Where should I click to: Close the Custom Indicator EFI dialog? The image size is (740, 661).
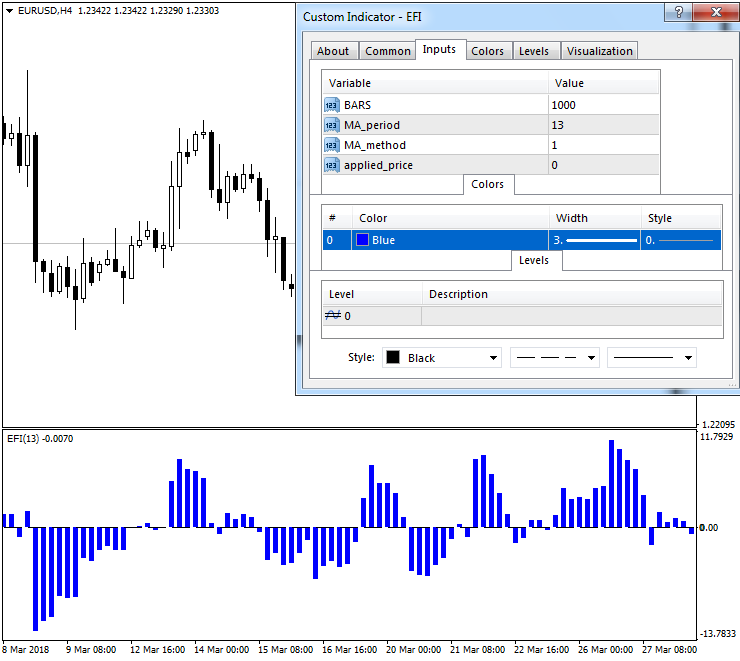(716, 12)
